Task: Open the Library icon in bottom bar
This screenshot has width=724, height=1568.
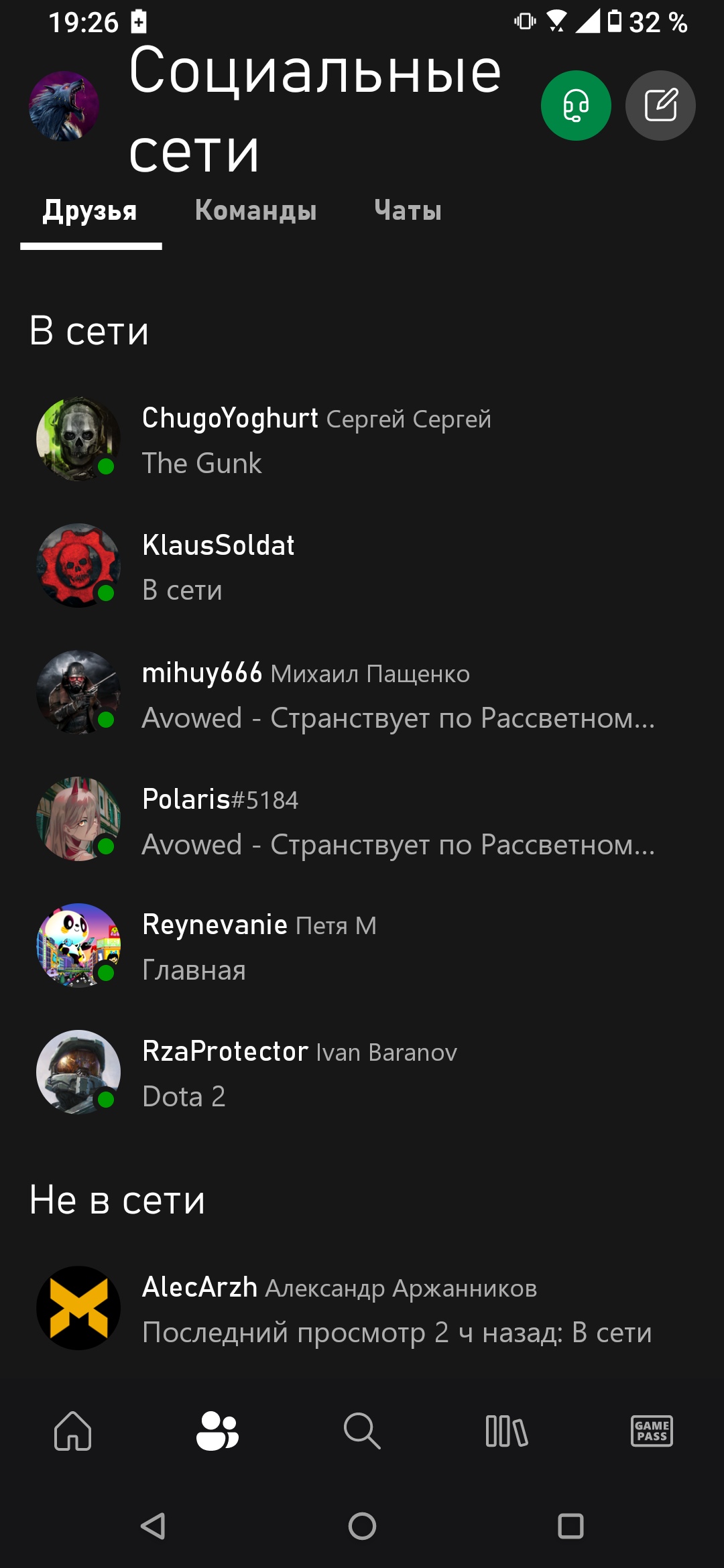Action: (x=507, y=1431)
